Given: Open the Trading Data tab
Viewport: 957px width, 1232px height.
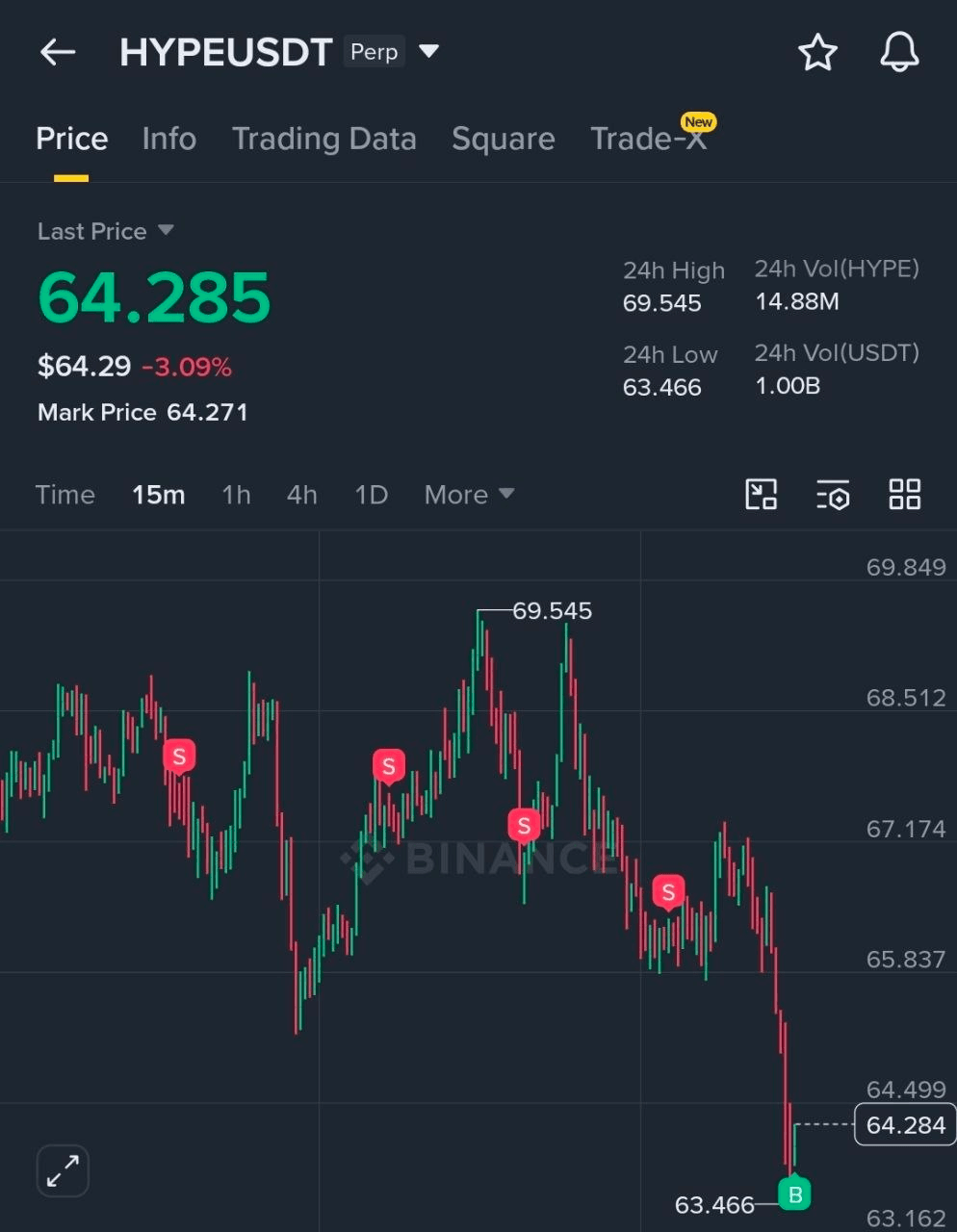Looking at the screenshot, I should (x=324, y=139).
